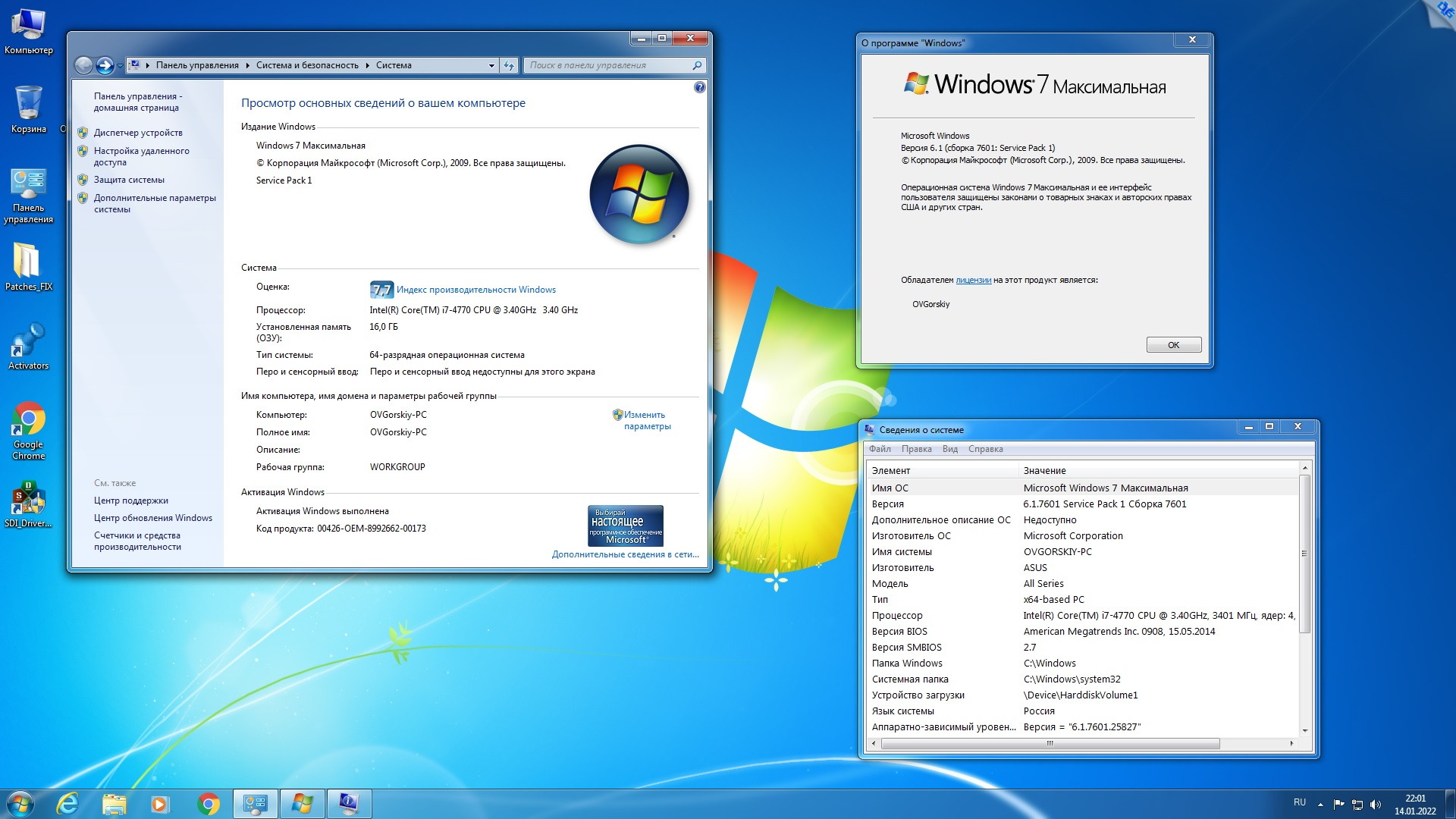Click the Windows Experience Index 7,7 badge
Image resolution: width=1456 pixels, height=819 pixels.
381,290
